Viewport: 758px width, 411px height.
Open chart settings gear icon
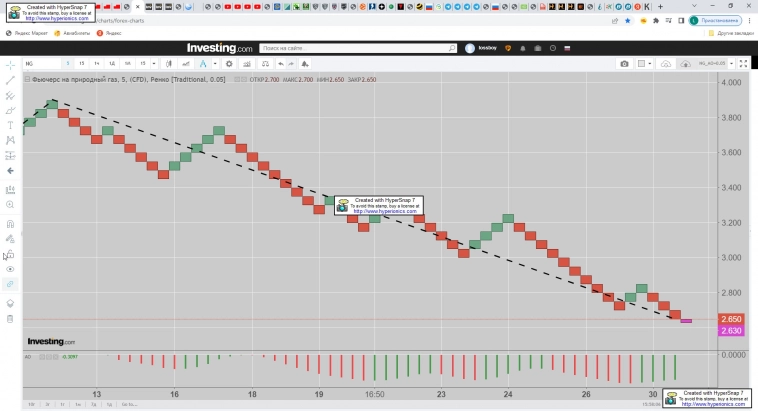click(229, 64)
